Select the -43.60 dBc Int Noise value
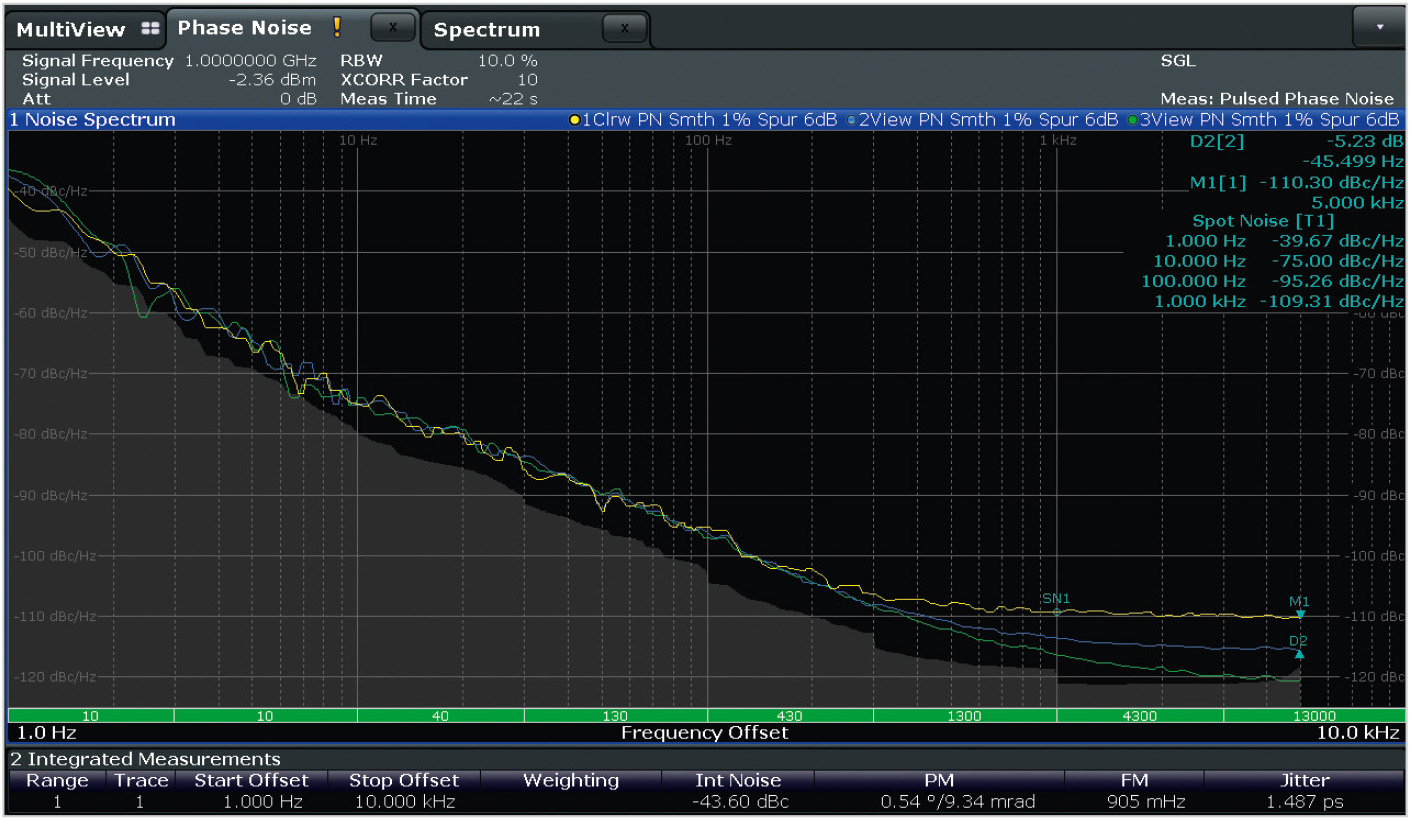Screen dimensions: 1410x820 (738, 802)
